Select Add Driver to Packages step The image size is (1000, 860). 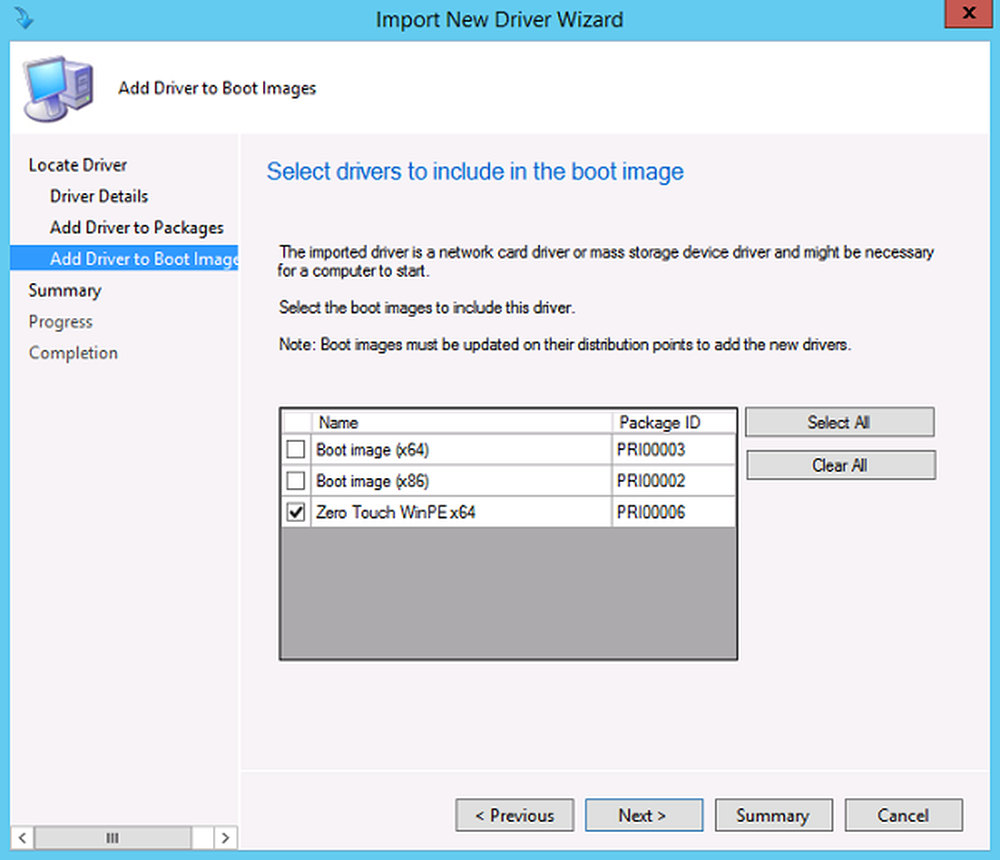tap(137, 227)
